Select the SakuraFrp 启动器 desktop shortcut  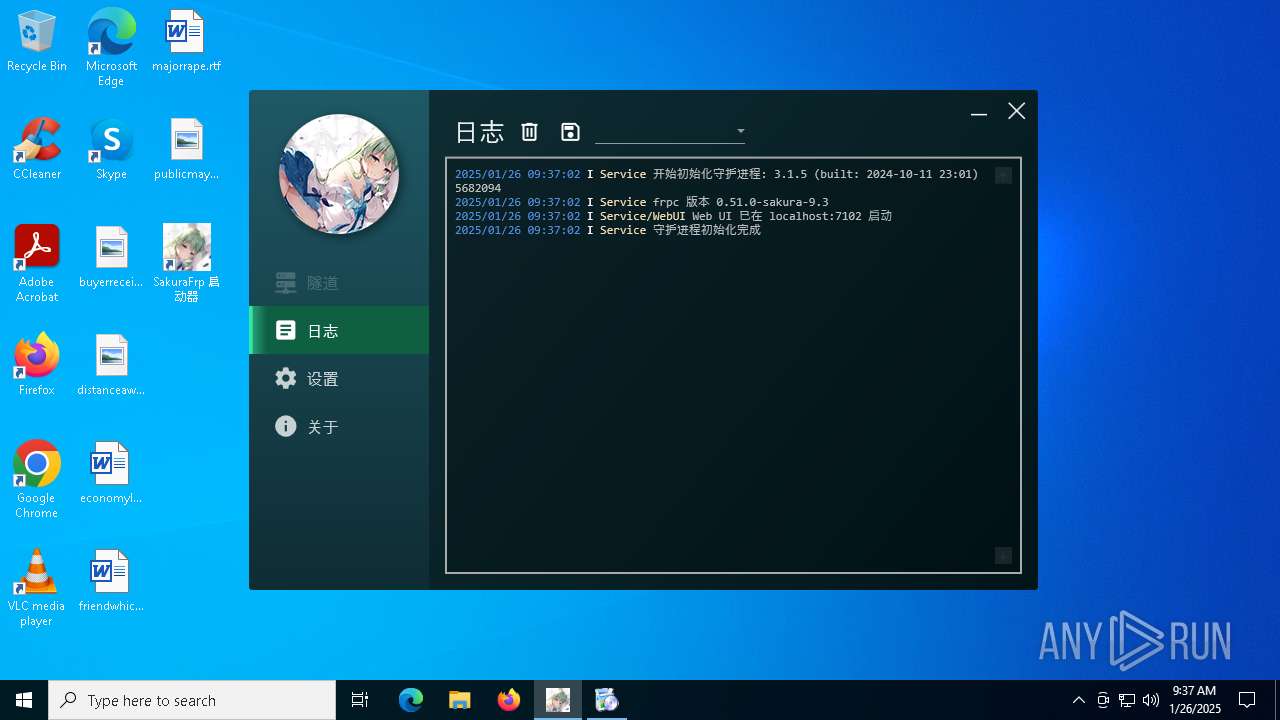coord(186,264)
